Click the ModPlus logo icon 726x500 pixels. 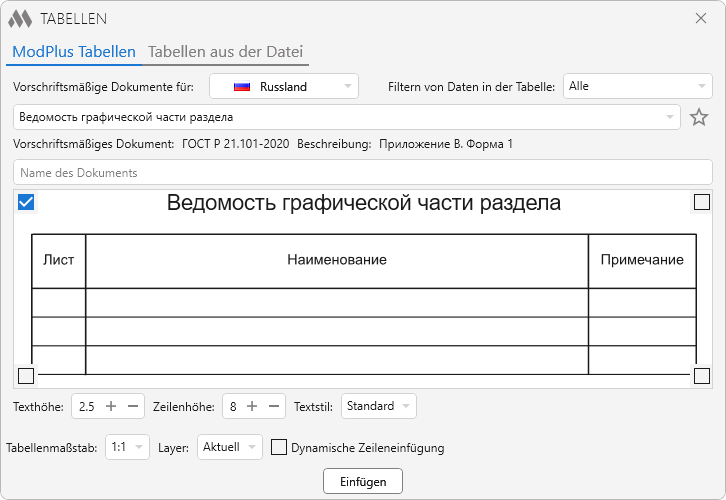pos(20,19)
